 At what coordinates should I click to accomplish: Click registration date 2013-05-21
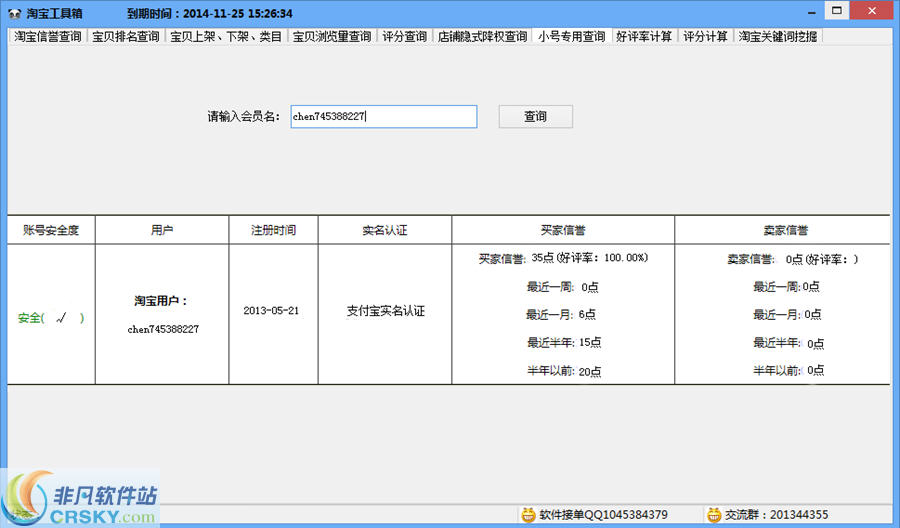pyautogui.click(x=271, y=310)
